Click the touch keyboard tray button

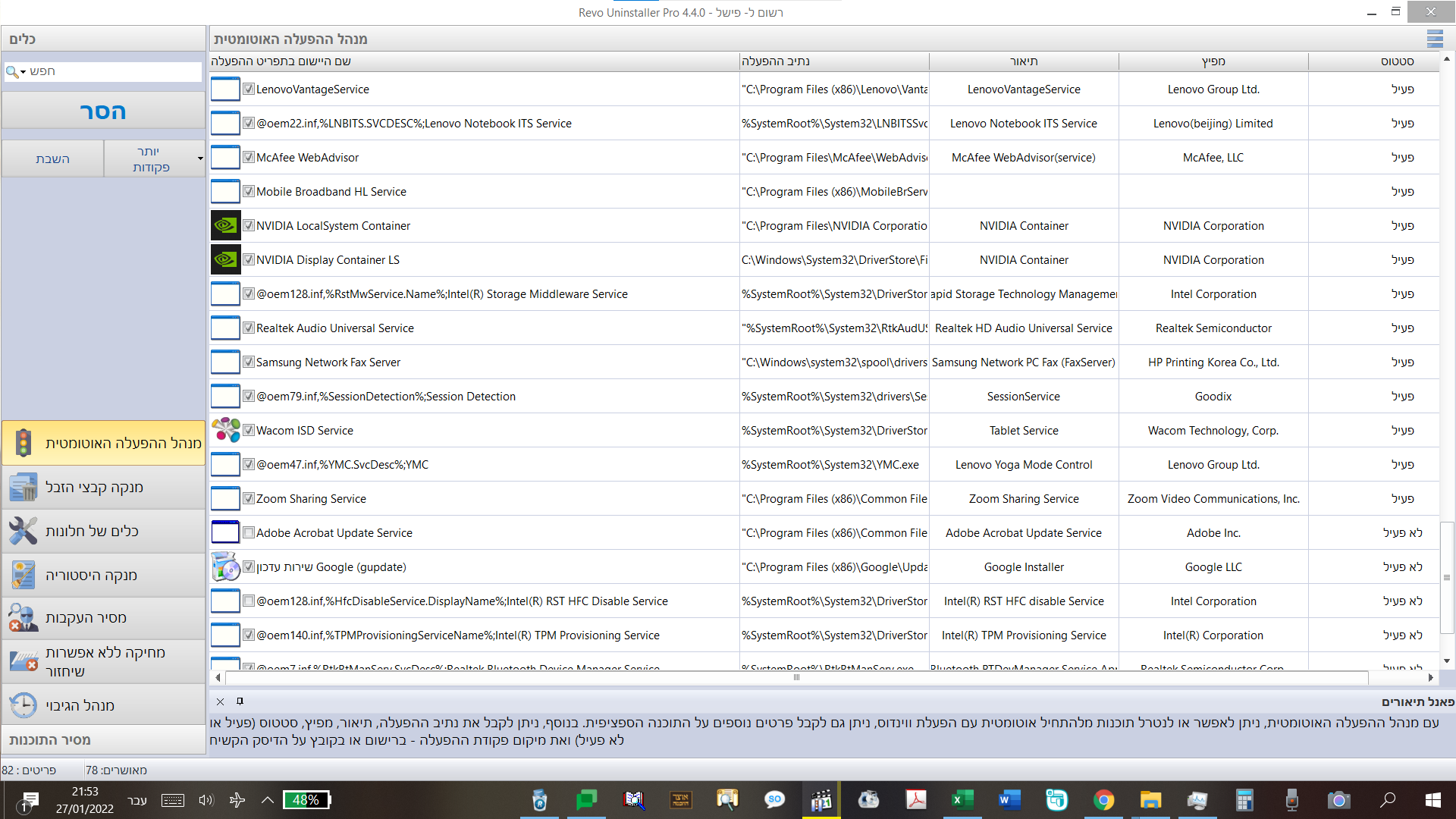[173, 800]
